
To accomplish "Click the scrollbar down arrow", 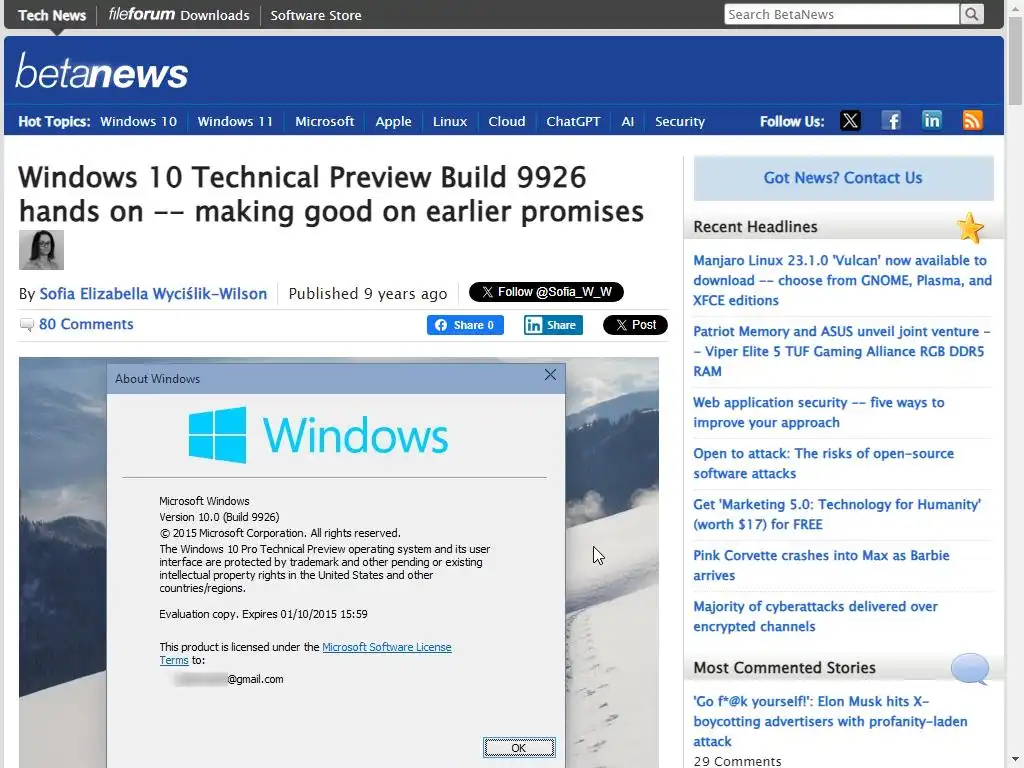I will [1015, 761].
